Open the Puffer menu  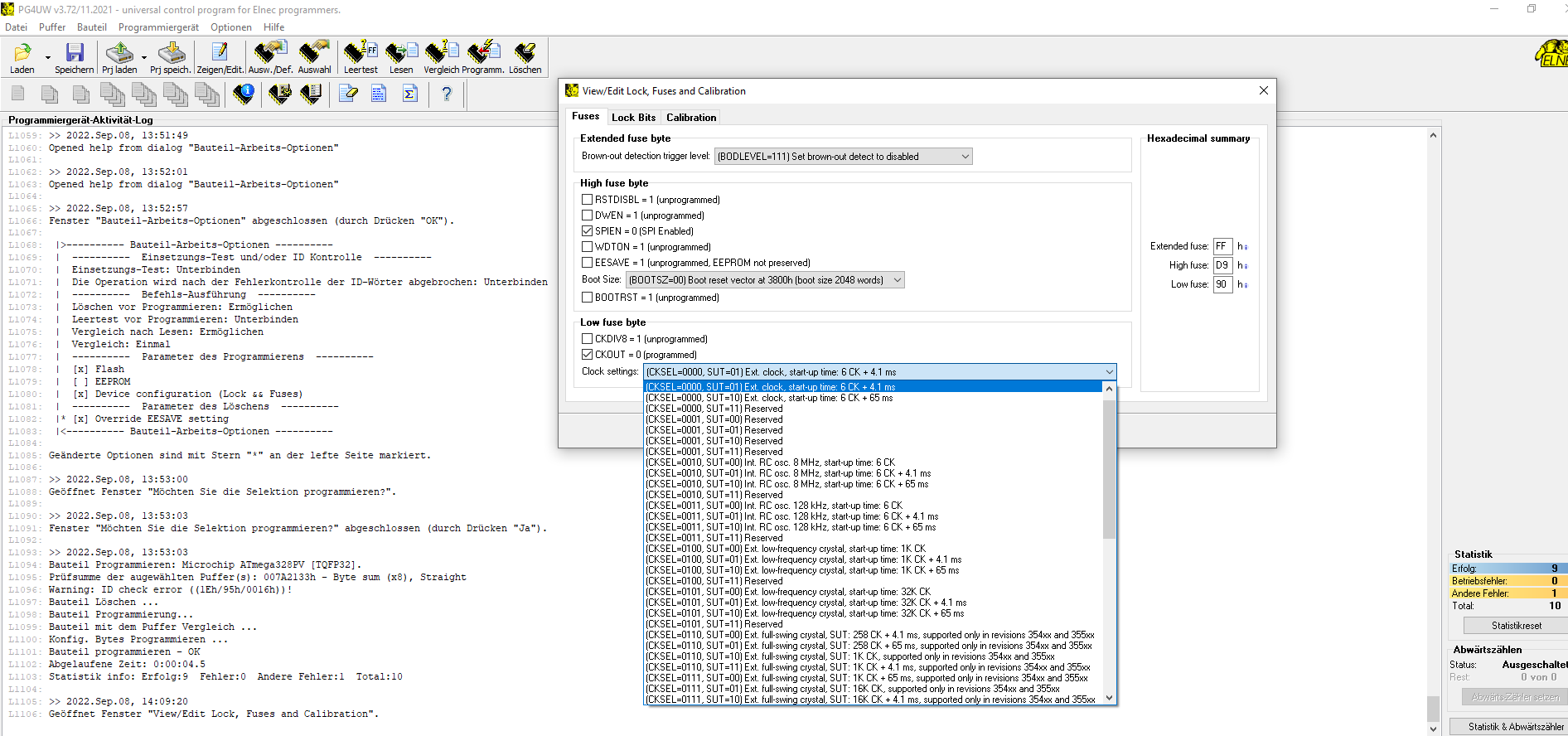tap(52, 27)
